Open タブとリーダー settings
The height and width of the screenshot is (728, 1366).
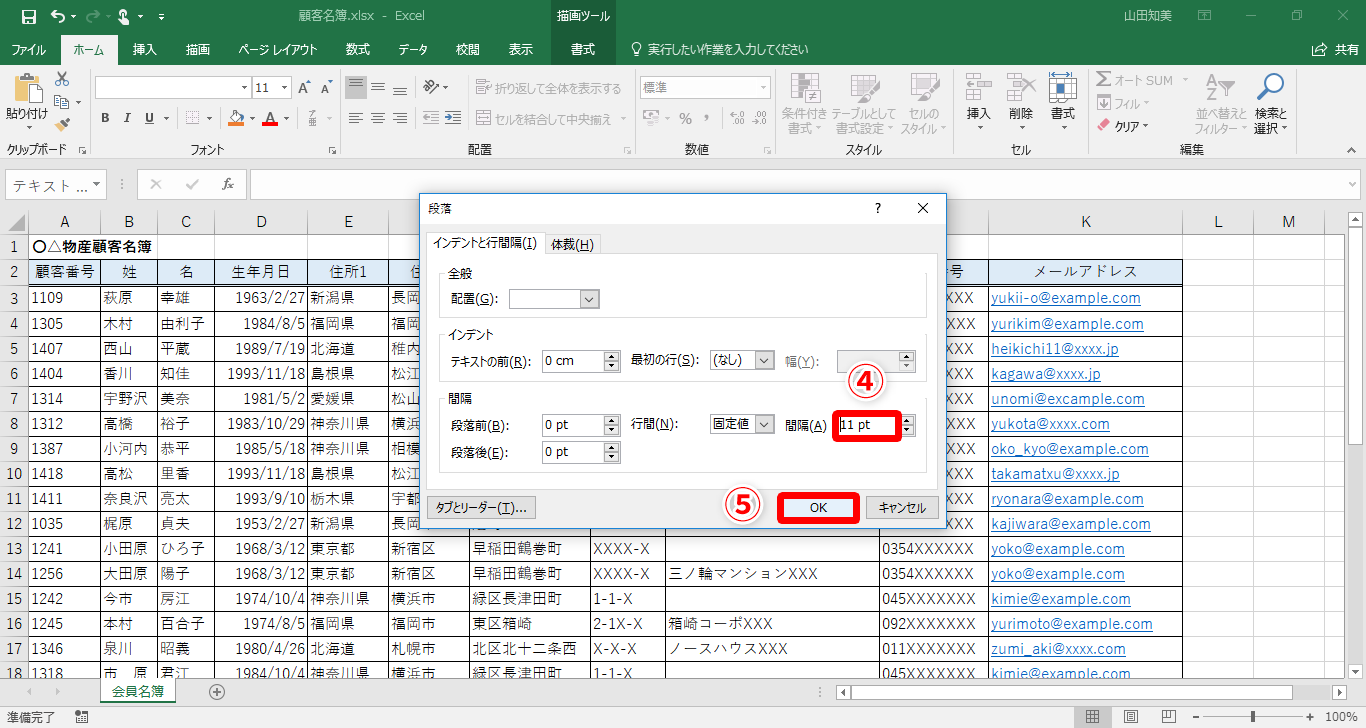pos(482,508)
